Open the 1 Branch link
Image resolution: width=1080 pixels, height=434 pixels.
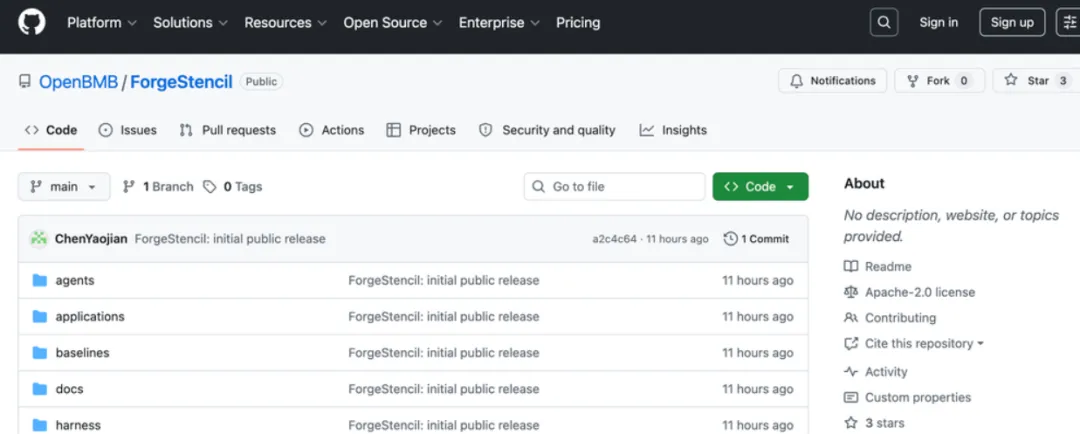click(x=158, y=187)
